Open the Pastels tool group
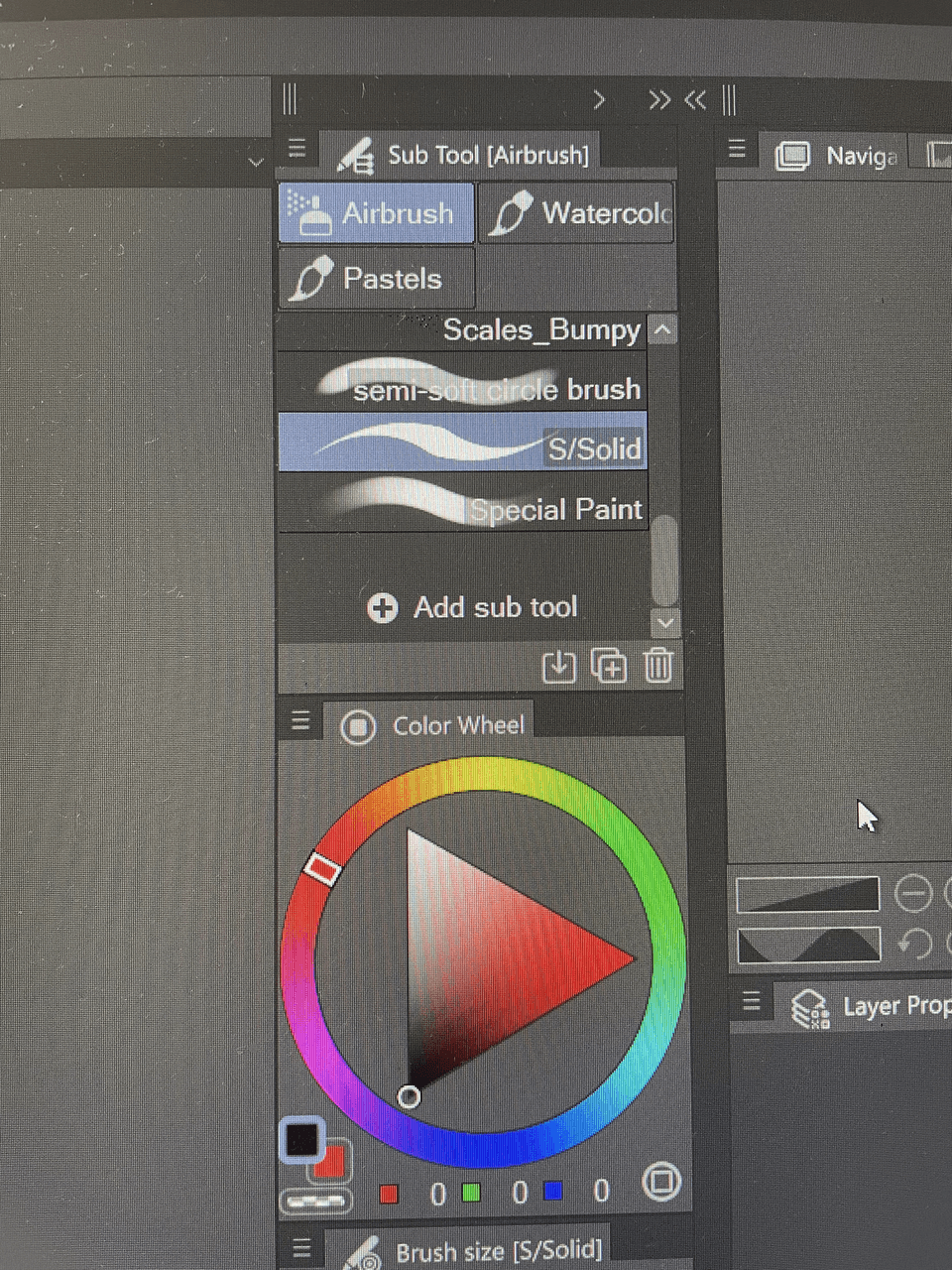The width and height of the screenshot is (952, 1270). (377, 279)
